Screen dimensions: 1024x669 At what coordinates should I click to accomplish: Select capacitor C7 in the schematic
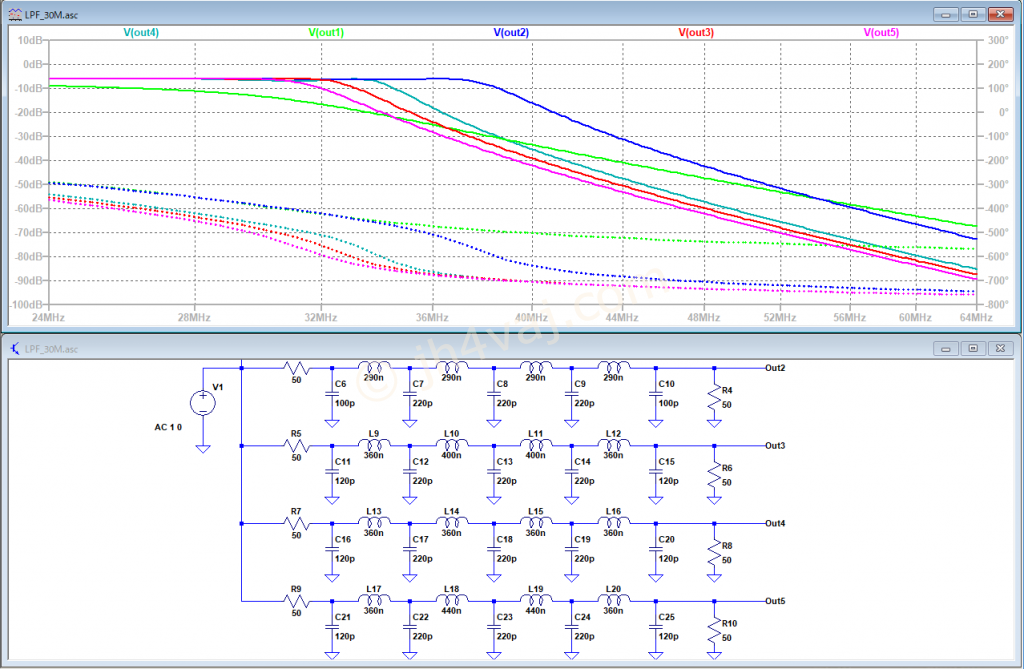[x=409, y=395]
